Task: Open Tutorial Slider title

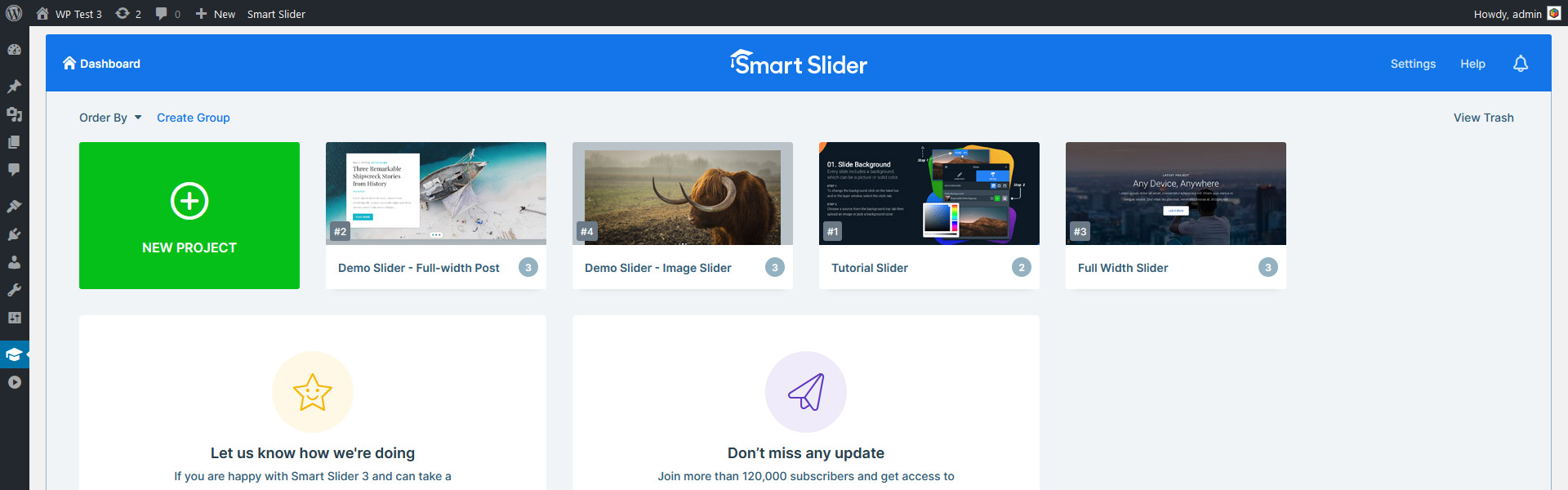Action: (870, 268)
